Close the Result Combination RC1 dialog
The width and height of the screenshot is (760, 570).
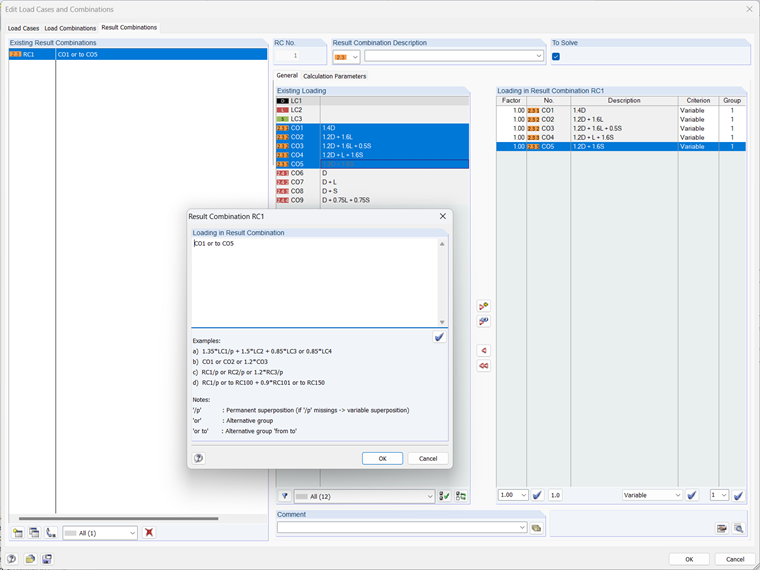[443, 216]
